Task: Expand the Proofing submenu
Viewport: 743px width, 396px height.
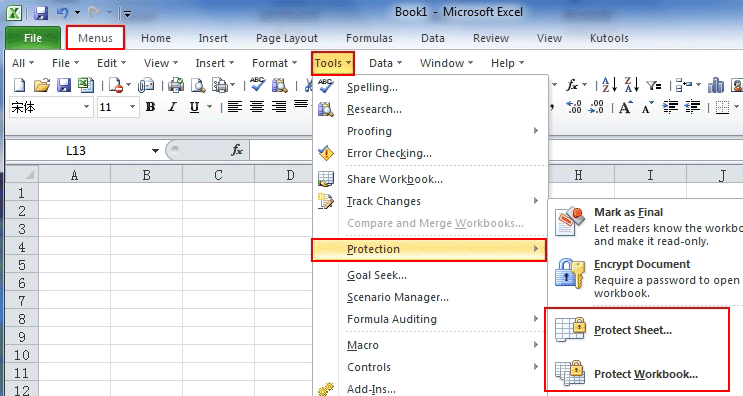Action: coord(430,131)
